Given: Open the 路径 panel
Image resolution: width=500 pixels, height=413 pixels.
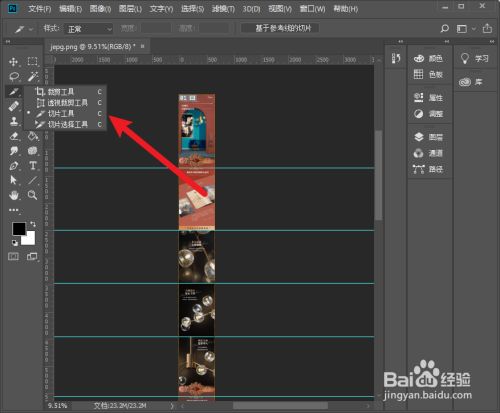Looking at the screenshot, I should [428, 169].
